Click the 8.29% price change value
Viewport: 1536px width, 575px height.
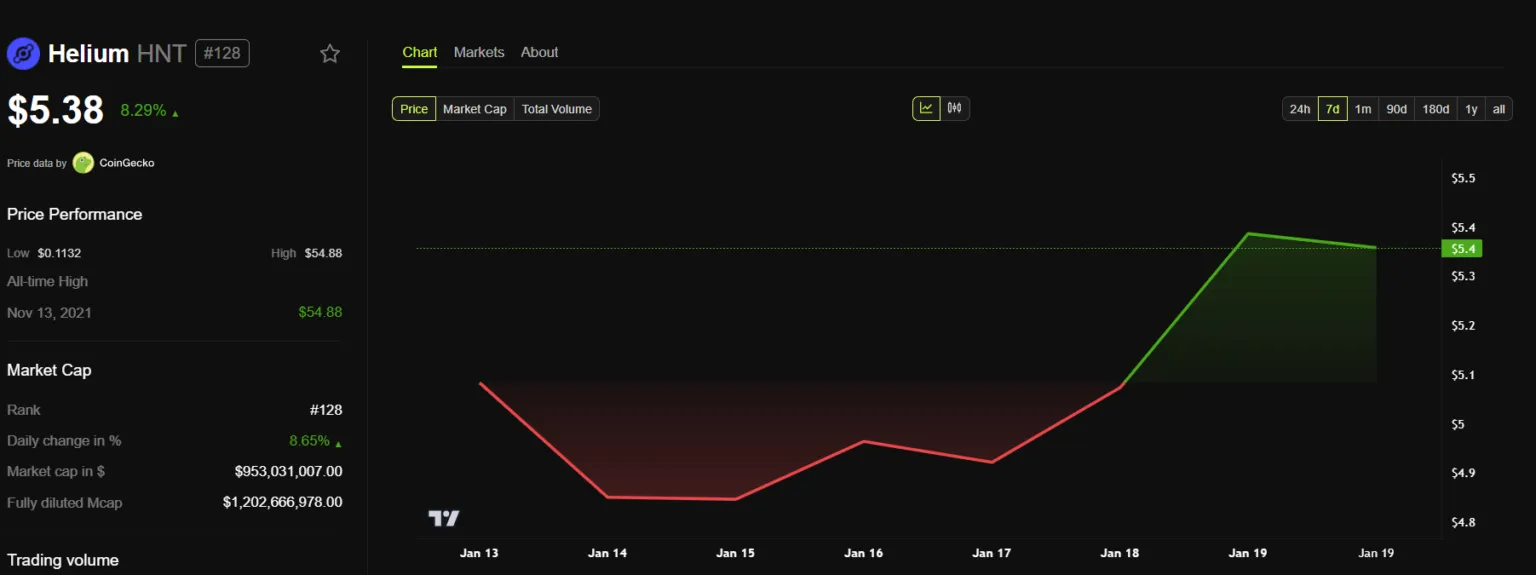[143, 110]
